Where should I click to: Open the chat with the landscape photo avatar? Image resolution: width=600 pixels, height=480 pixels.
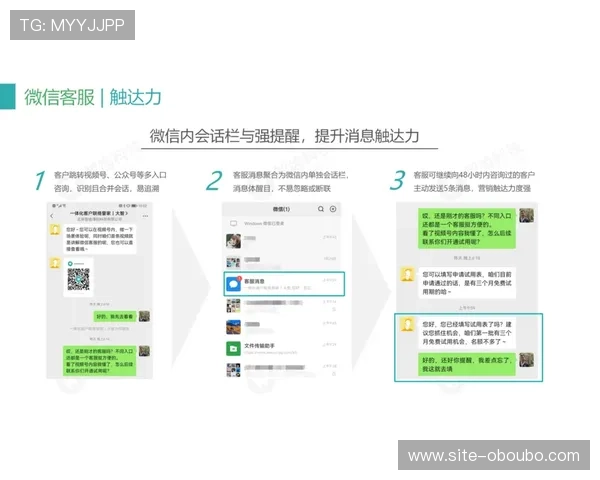(282, 327)
